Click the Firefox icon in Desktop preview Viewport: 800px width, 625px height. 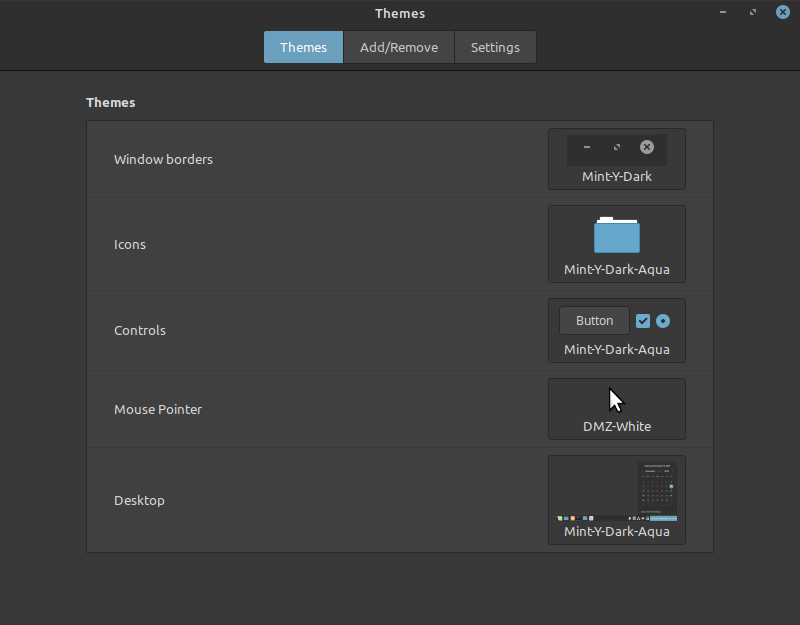[x=572, y=518]
